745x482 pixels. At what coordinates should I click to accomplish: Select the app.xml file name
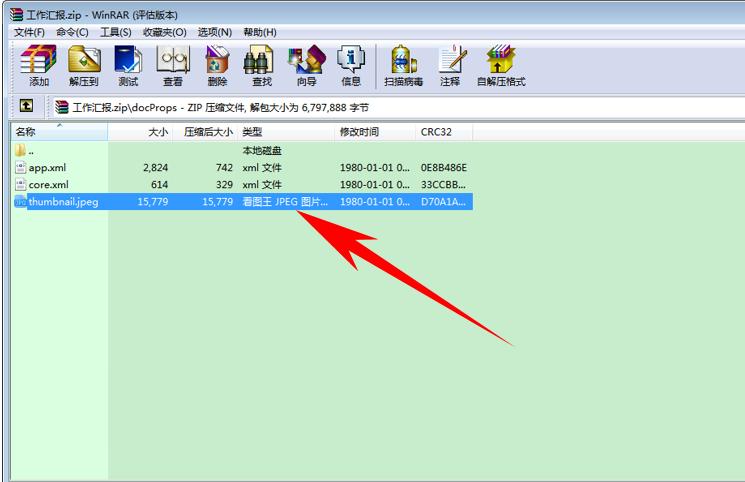pyautogui.click(x=48, y=168)
